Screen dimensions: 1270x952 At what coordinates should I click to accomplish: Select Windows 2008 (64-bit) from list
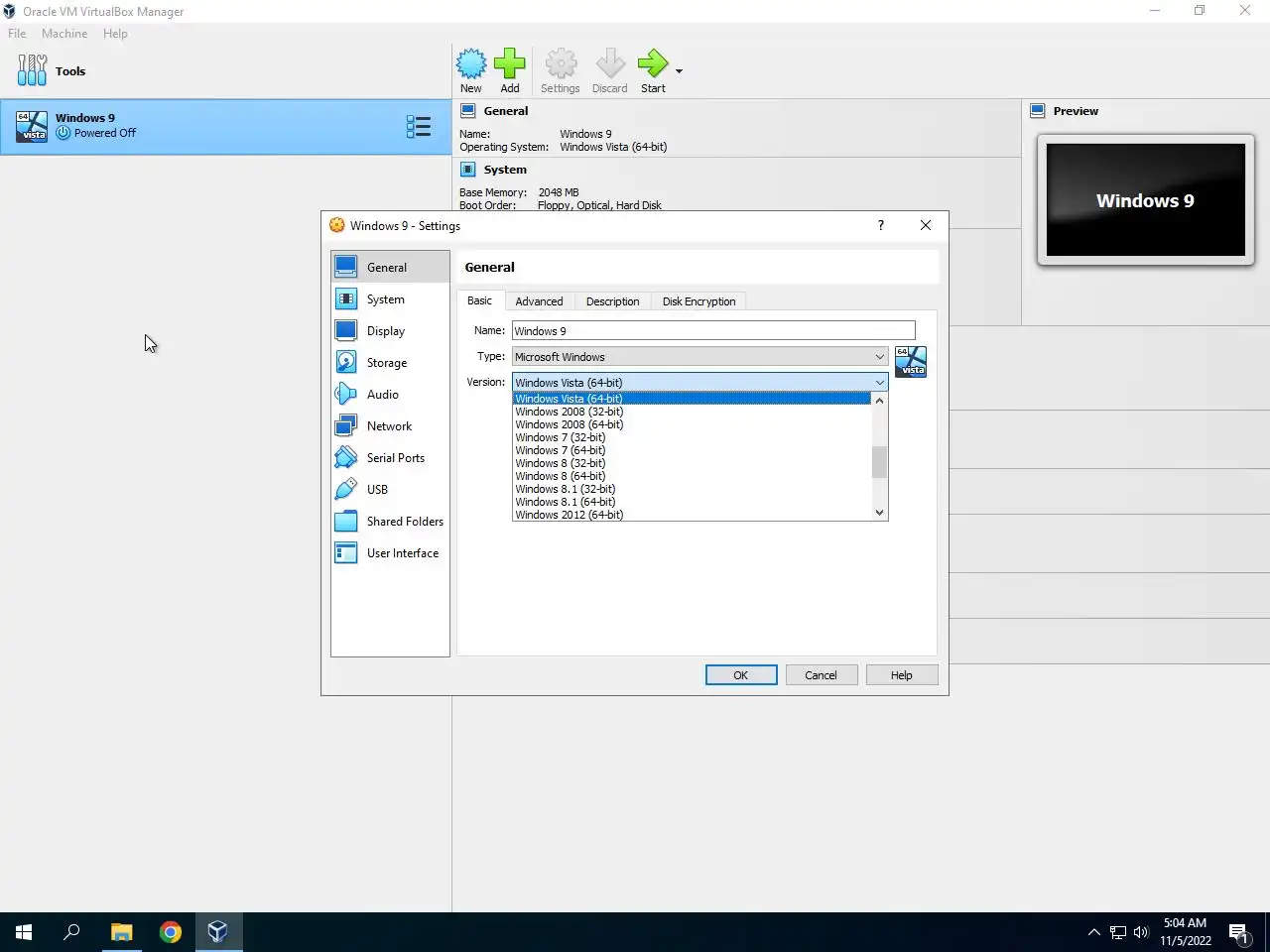[692, 424]
